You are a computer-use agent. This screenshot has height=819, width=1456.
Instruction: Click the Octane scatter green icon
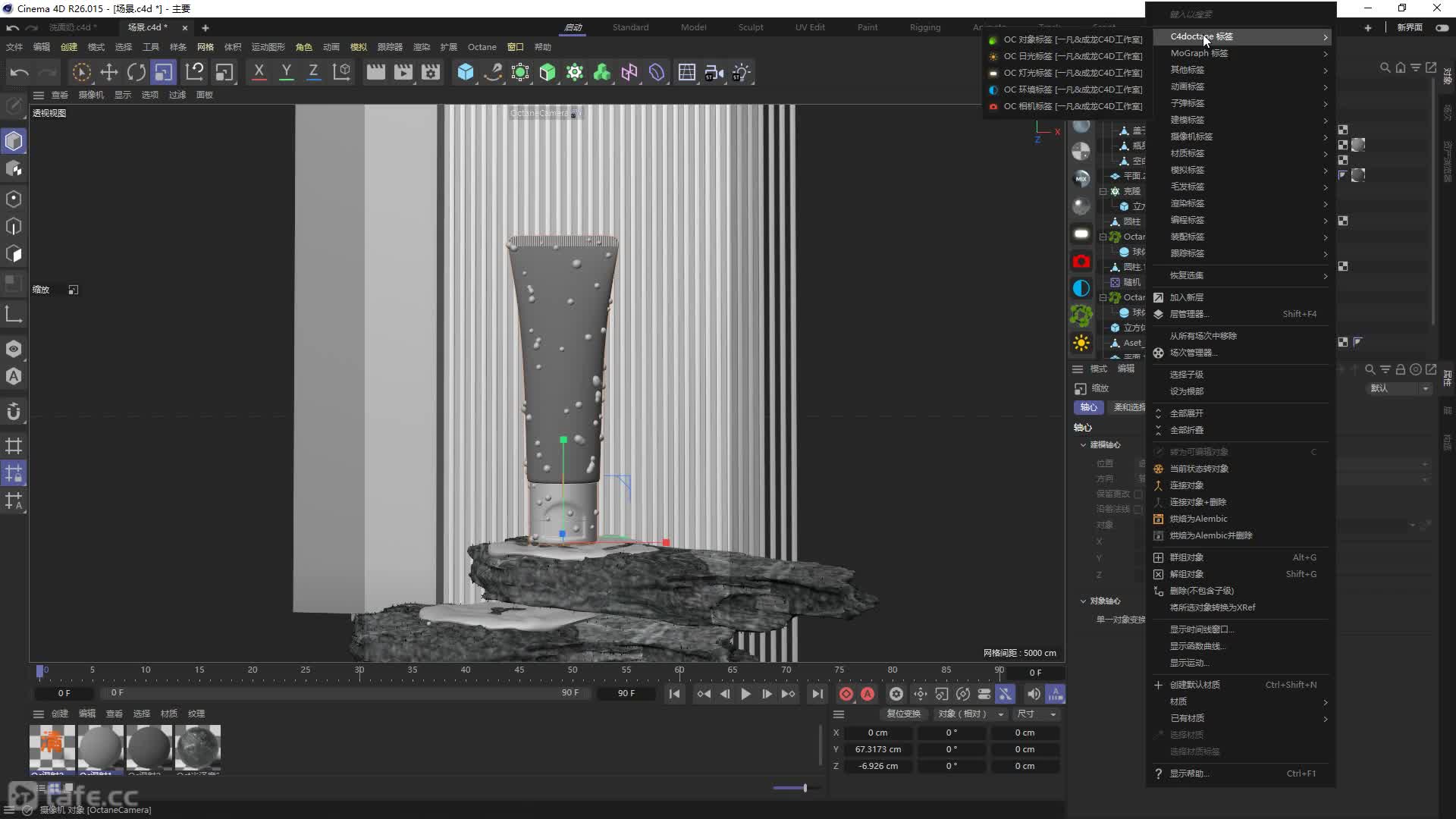coord(1081,315)
